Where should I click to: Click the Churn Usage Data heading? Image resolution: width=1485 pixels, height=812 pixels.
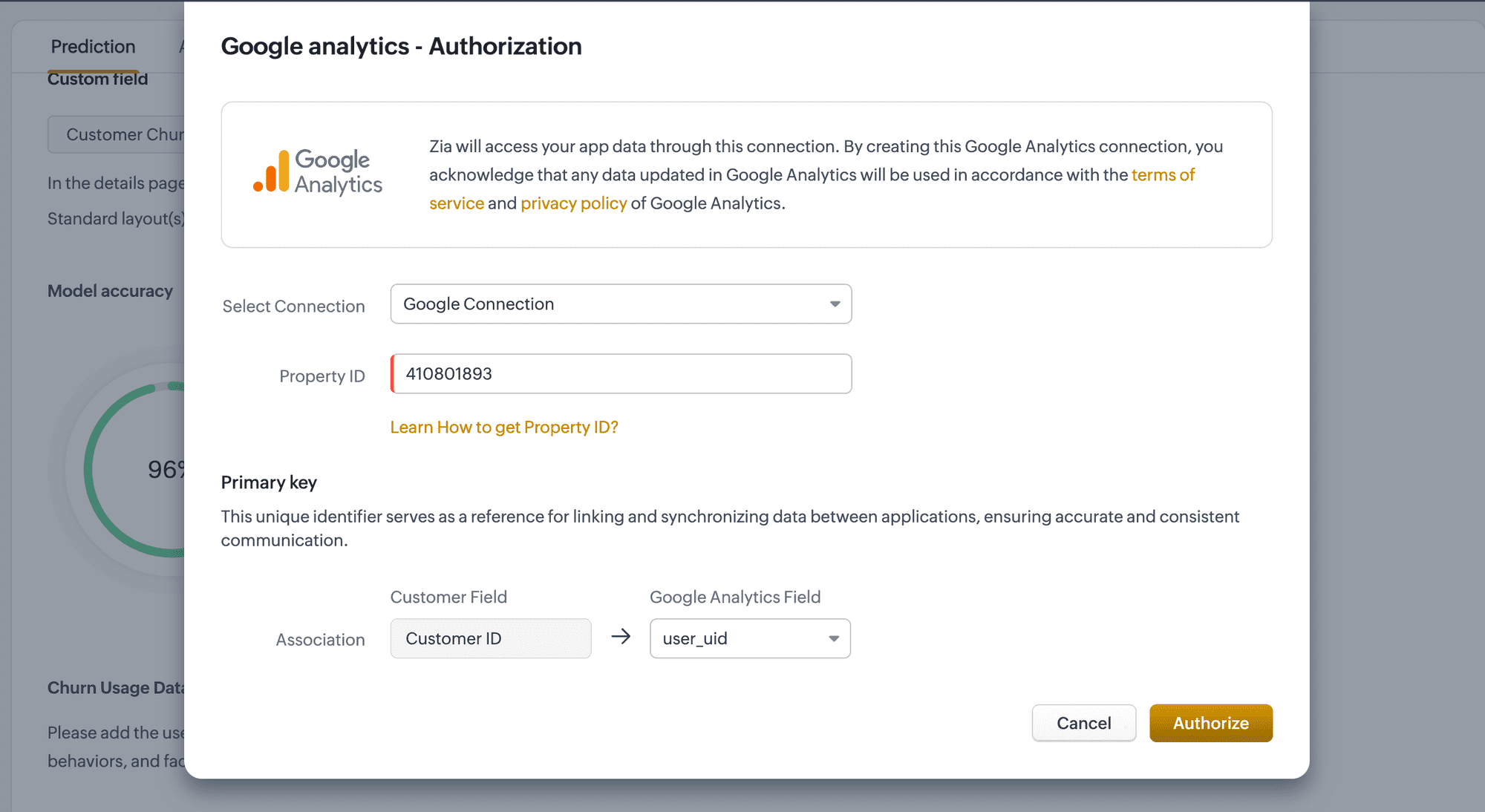click(x=115, y=688)
